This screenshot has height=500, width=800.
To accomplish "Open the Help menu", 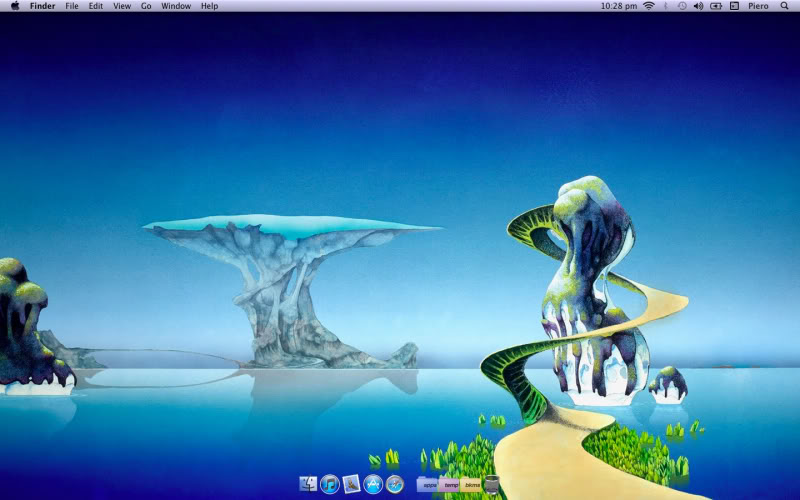I will (x=209, y=6).
